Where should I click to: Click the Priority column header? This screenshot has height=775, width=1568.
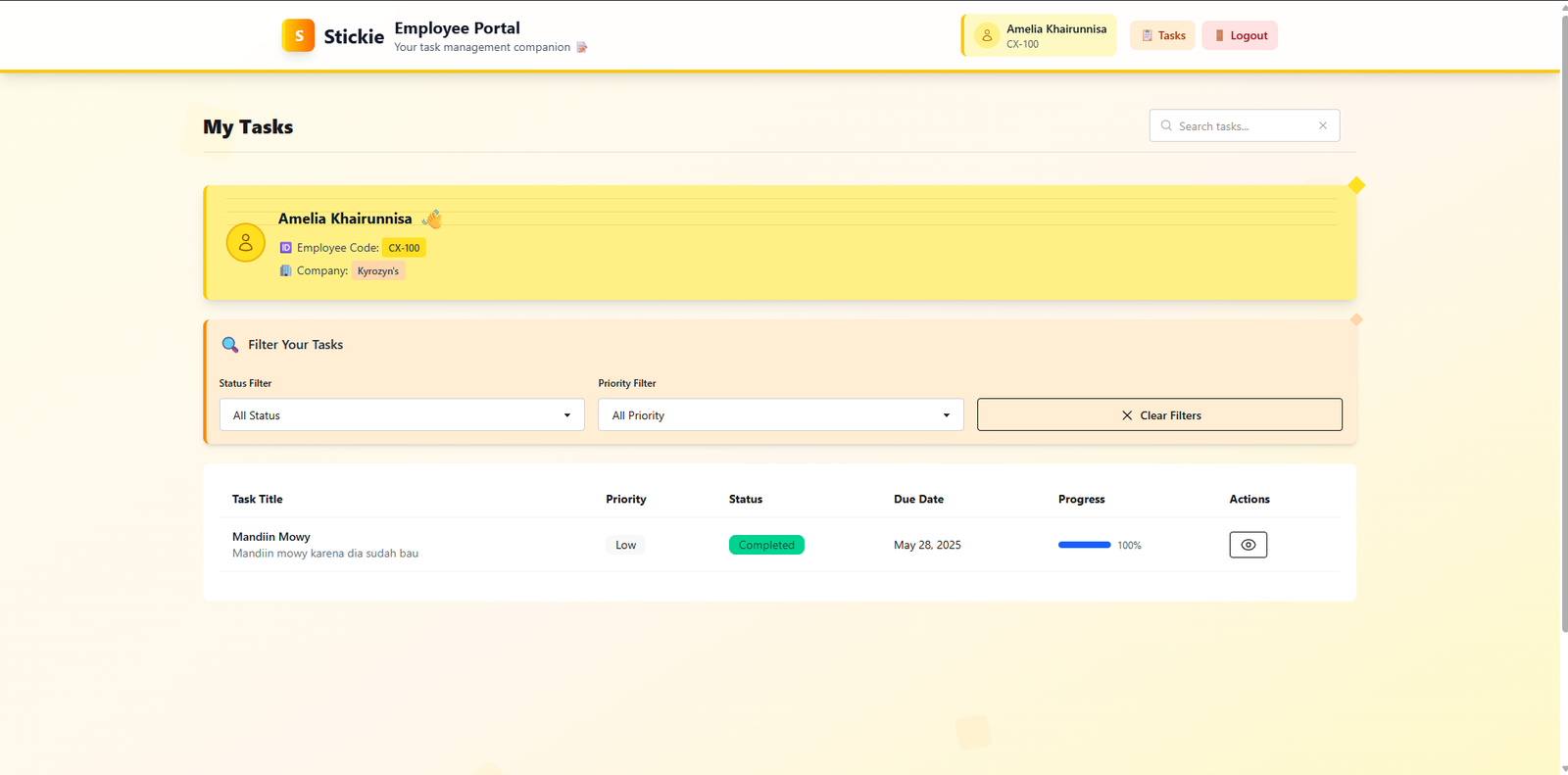click(x=626, y=499)
